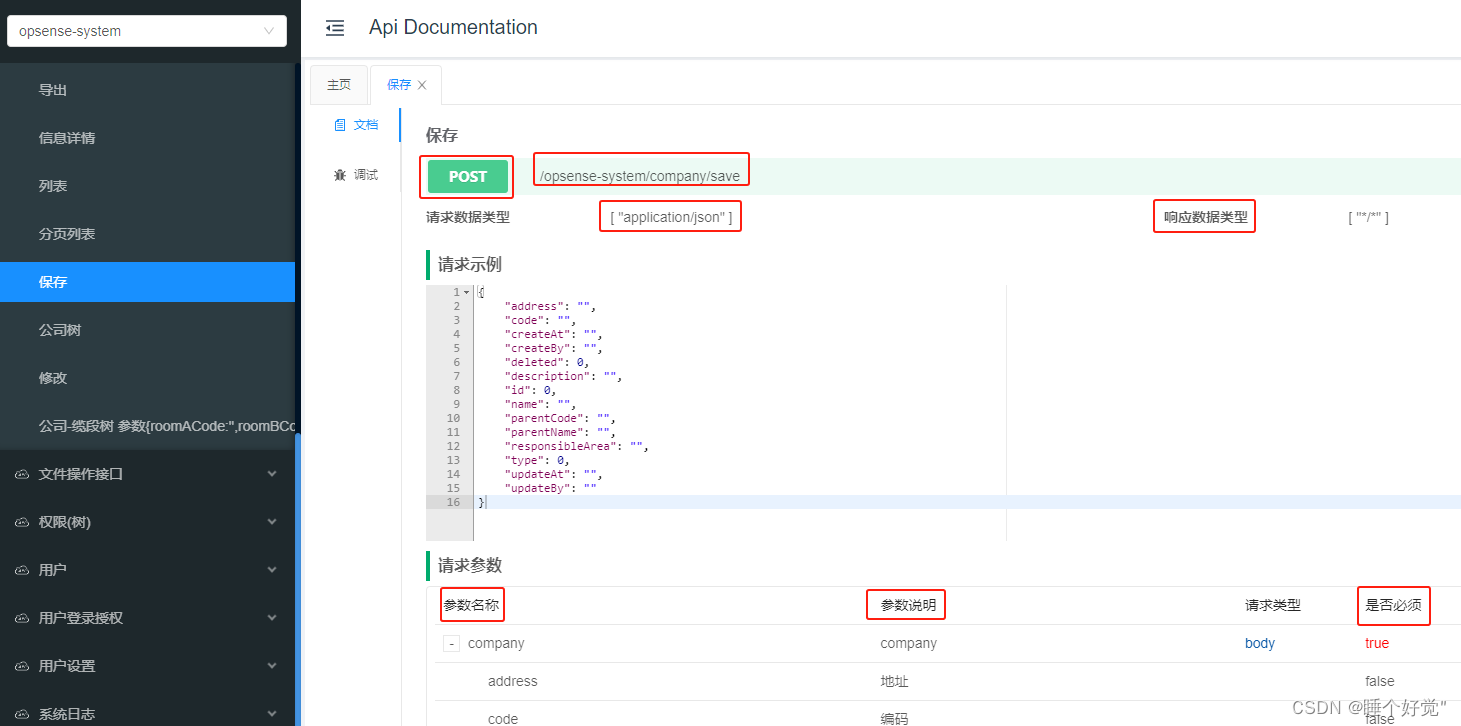Expand the 用户登录授权 group
The width and height of the screenshot is (1461, 726).
[x=147, y=618]
